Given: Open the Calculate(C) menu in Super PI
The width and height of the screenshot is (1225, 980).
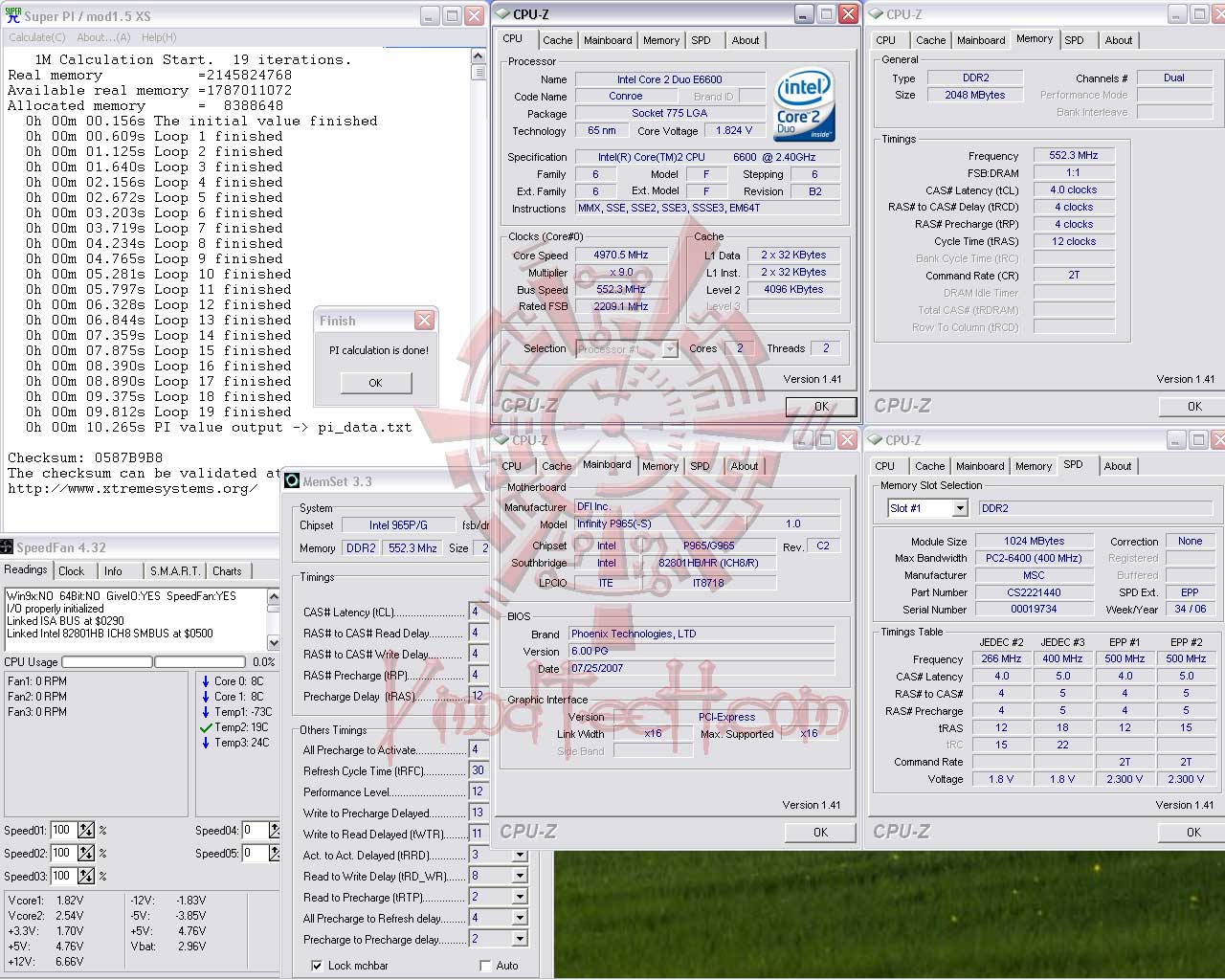Looking at the screenshot, I should (x=37, y=37).
